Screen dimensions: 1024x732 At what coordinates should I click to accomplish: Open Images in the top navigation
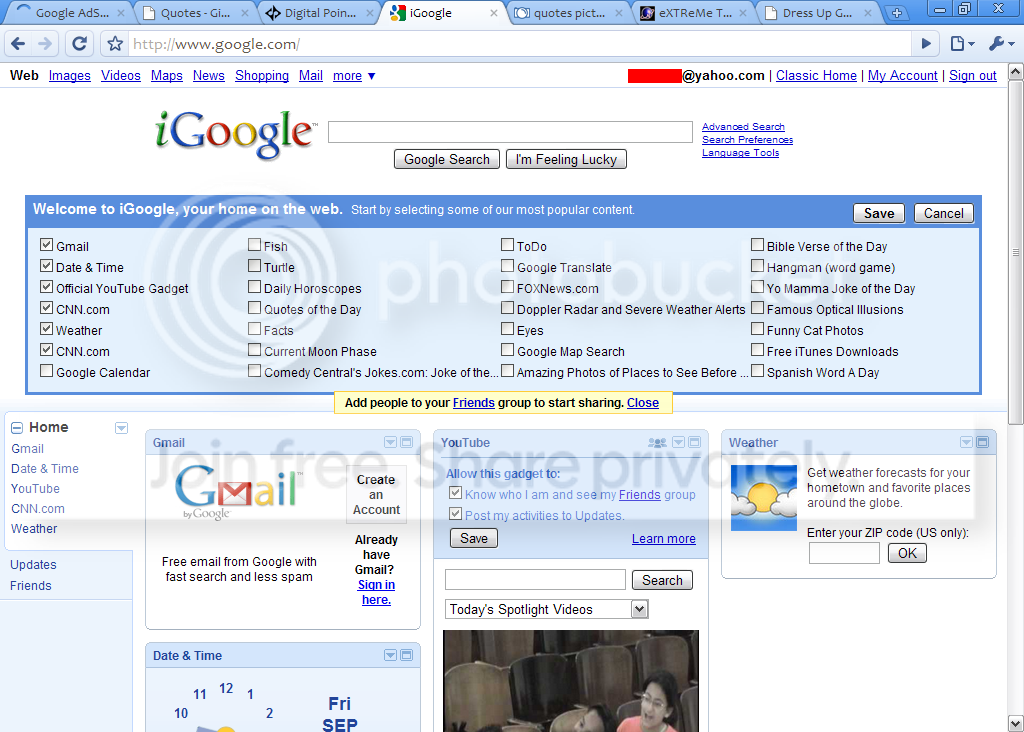(70, 76)
